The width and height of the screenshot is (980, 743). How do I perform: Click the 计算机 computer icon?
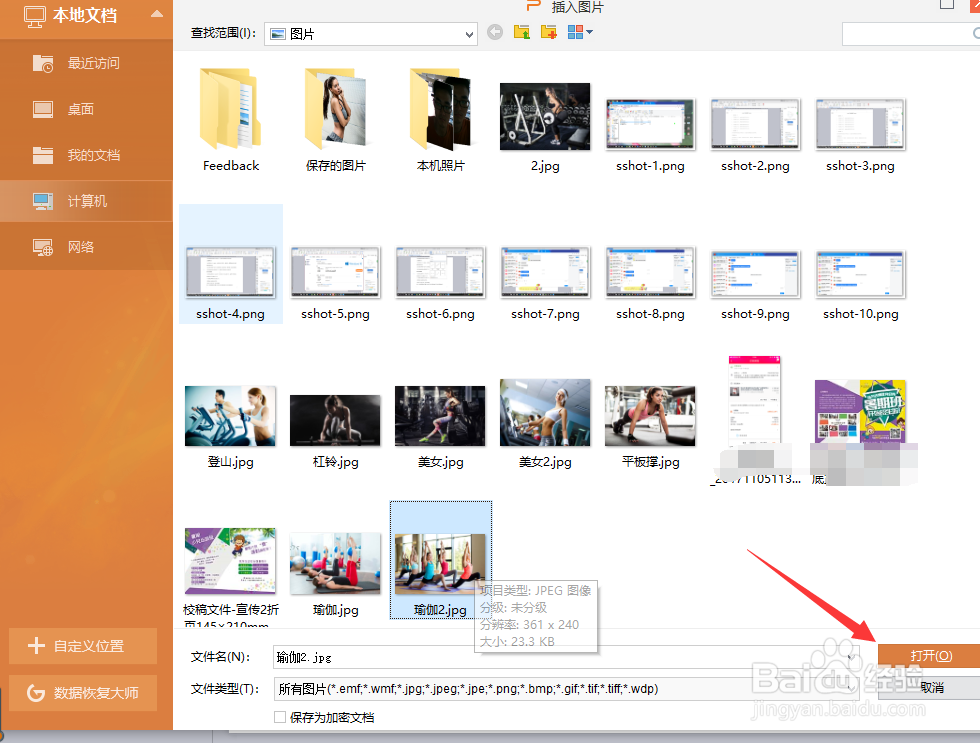42,201
